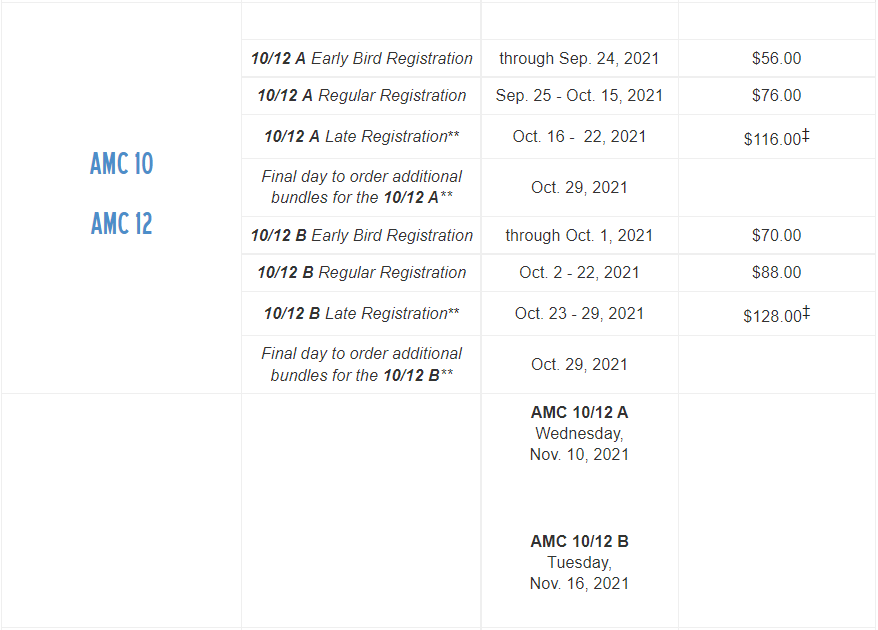Select 10/12 A Regular Registration text
Screen dimensions: 878x630
click(x=362, y=96)
